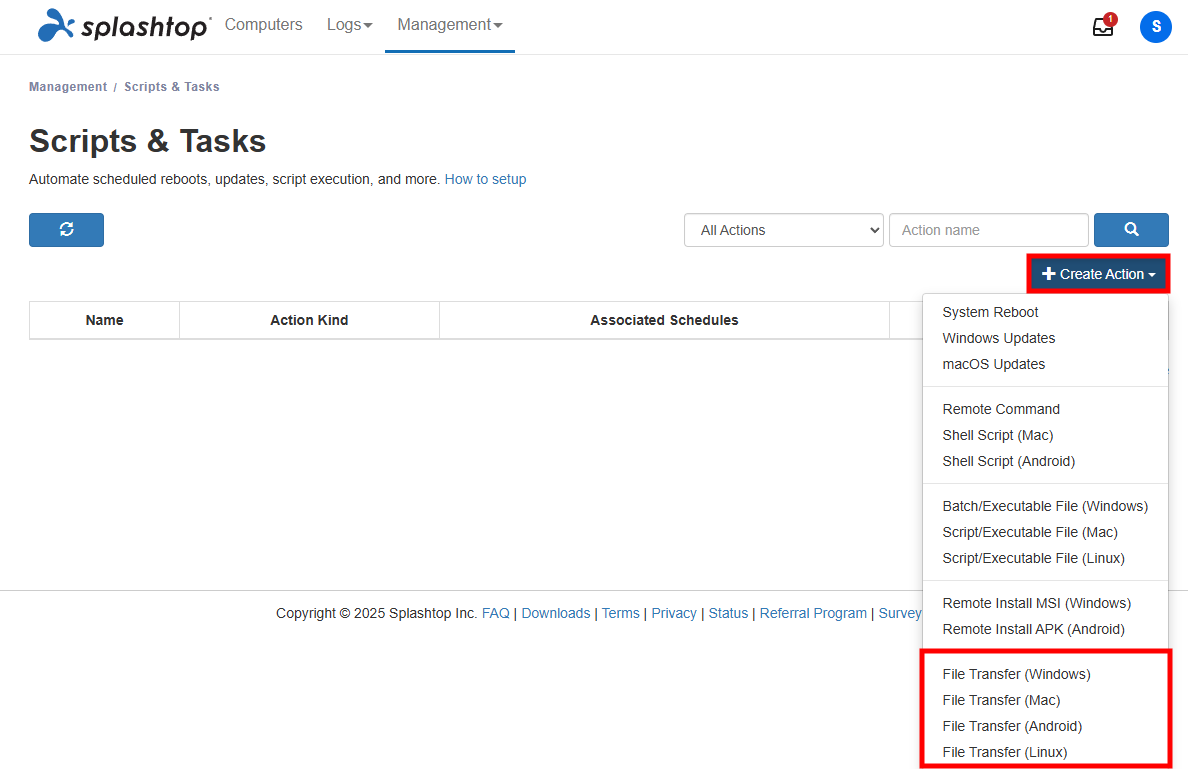Click the Action name search field
Image resolution: width=1188 pixels, height=769 pixels.
[x=989, y=230]
